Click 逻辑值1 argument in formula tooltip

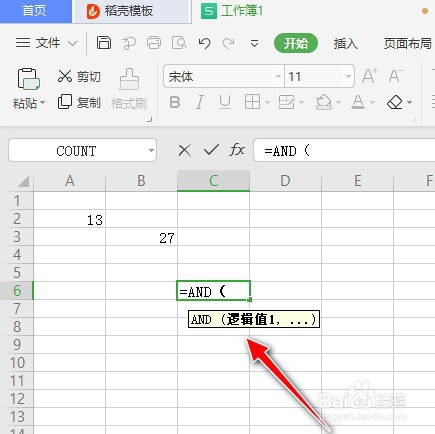251,319
